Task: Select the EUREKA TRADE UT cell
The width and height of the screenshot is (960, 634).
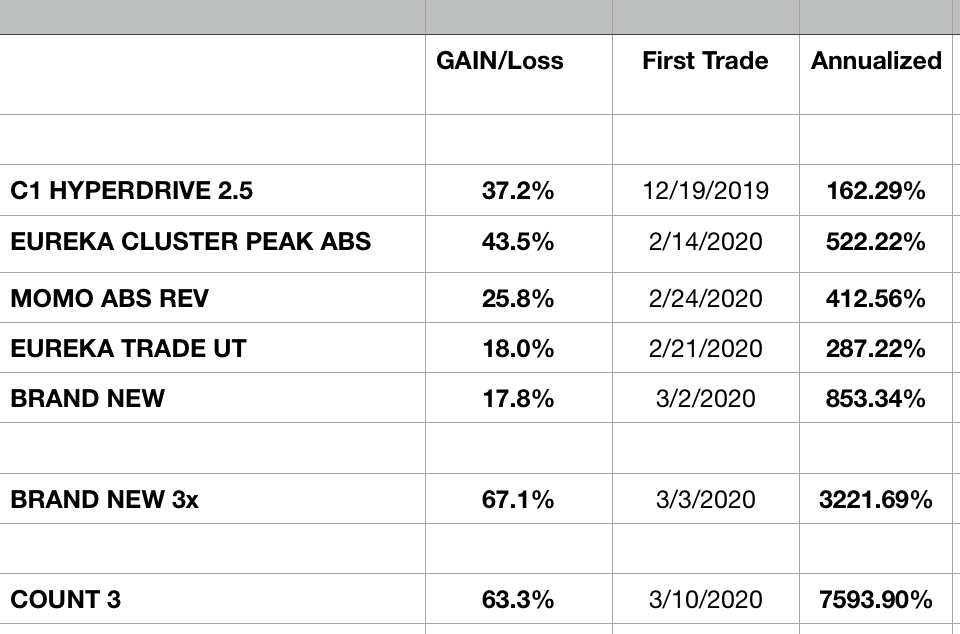Action: [x=128, y=348]
